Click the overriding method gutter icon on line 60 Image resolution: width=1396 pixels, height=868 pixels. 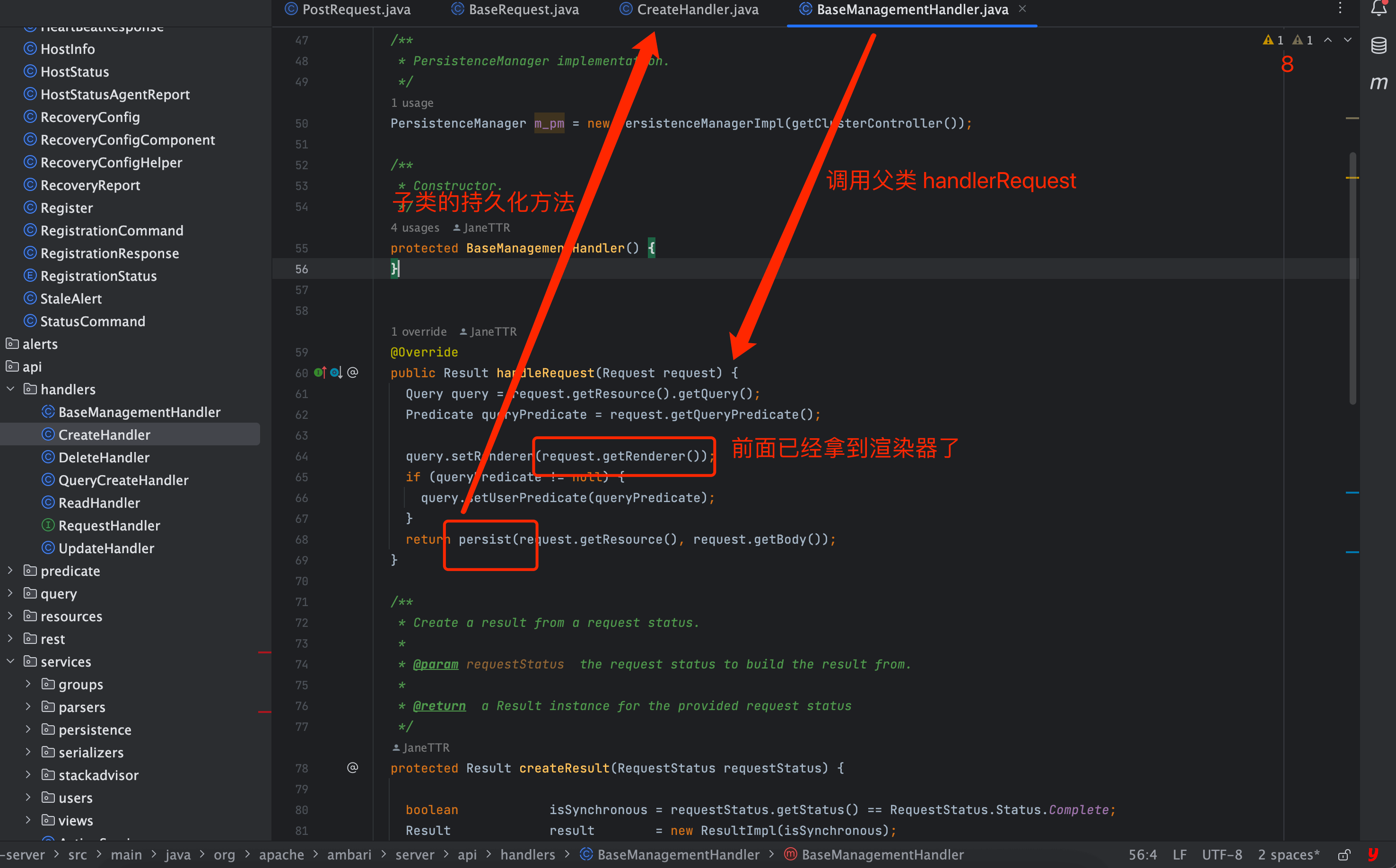320,373
